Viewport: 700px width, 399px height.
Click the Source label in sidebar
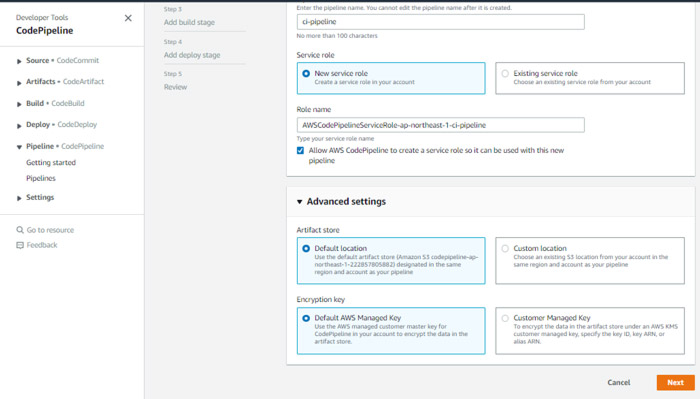coord(38,60)
